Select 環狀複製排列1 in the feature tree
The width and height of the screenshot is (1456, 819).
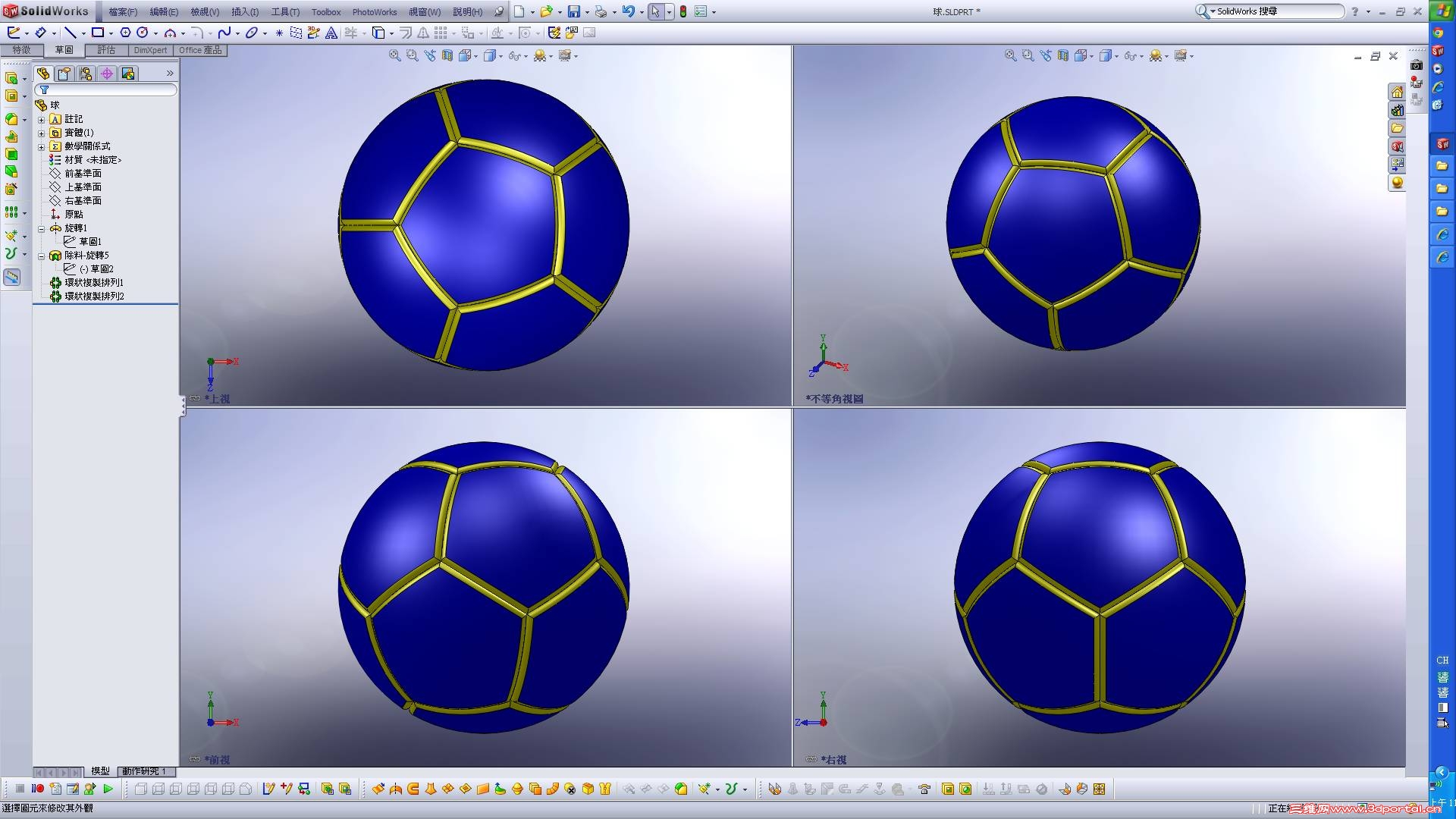coord(93,283)
